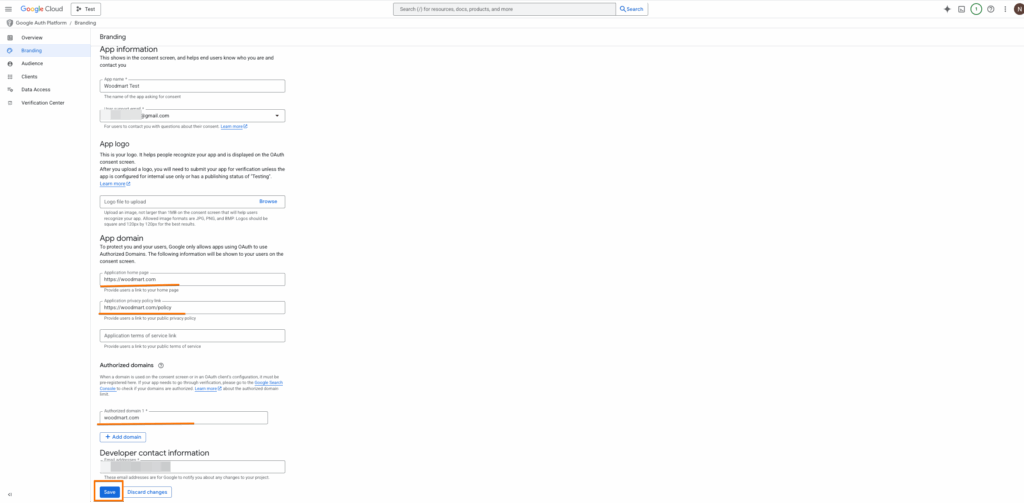Screen dimensions: 1024x503
Task: Open the three-dot settings menu
Action: pyautogui.click(x=1005, y=9)
